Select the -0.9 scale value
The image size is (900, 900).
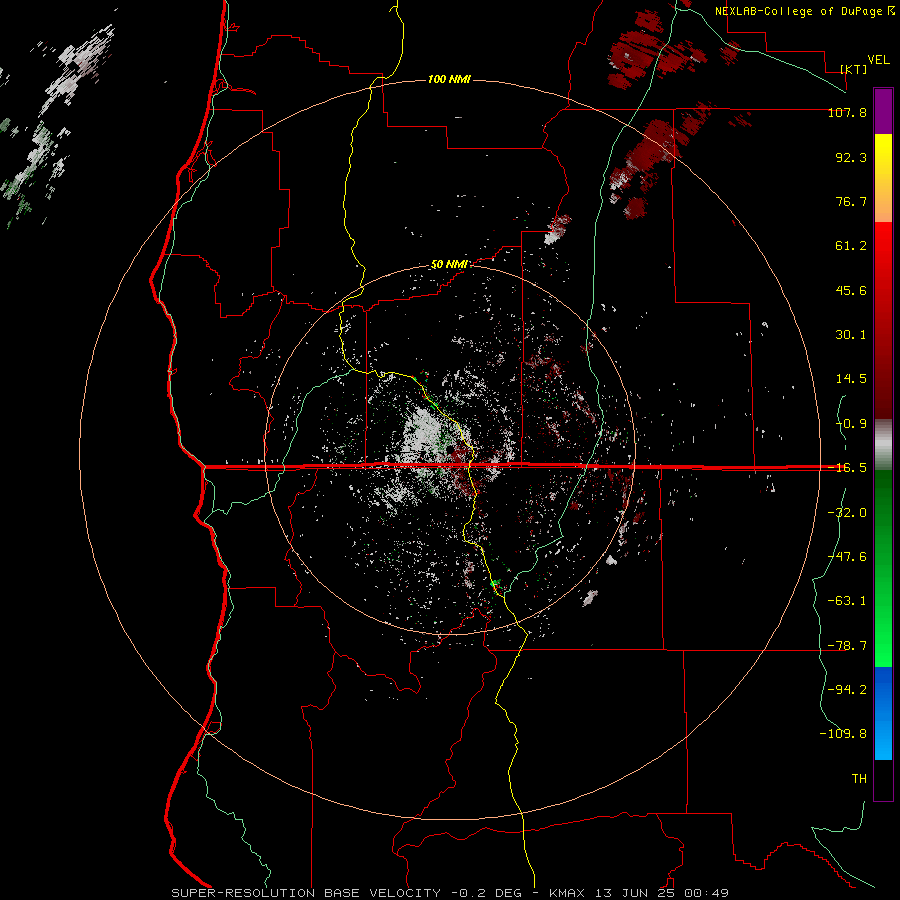click(851, 424)
